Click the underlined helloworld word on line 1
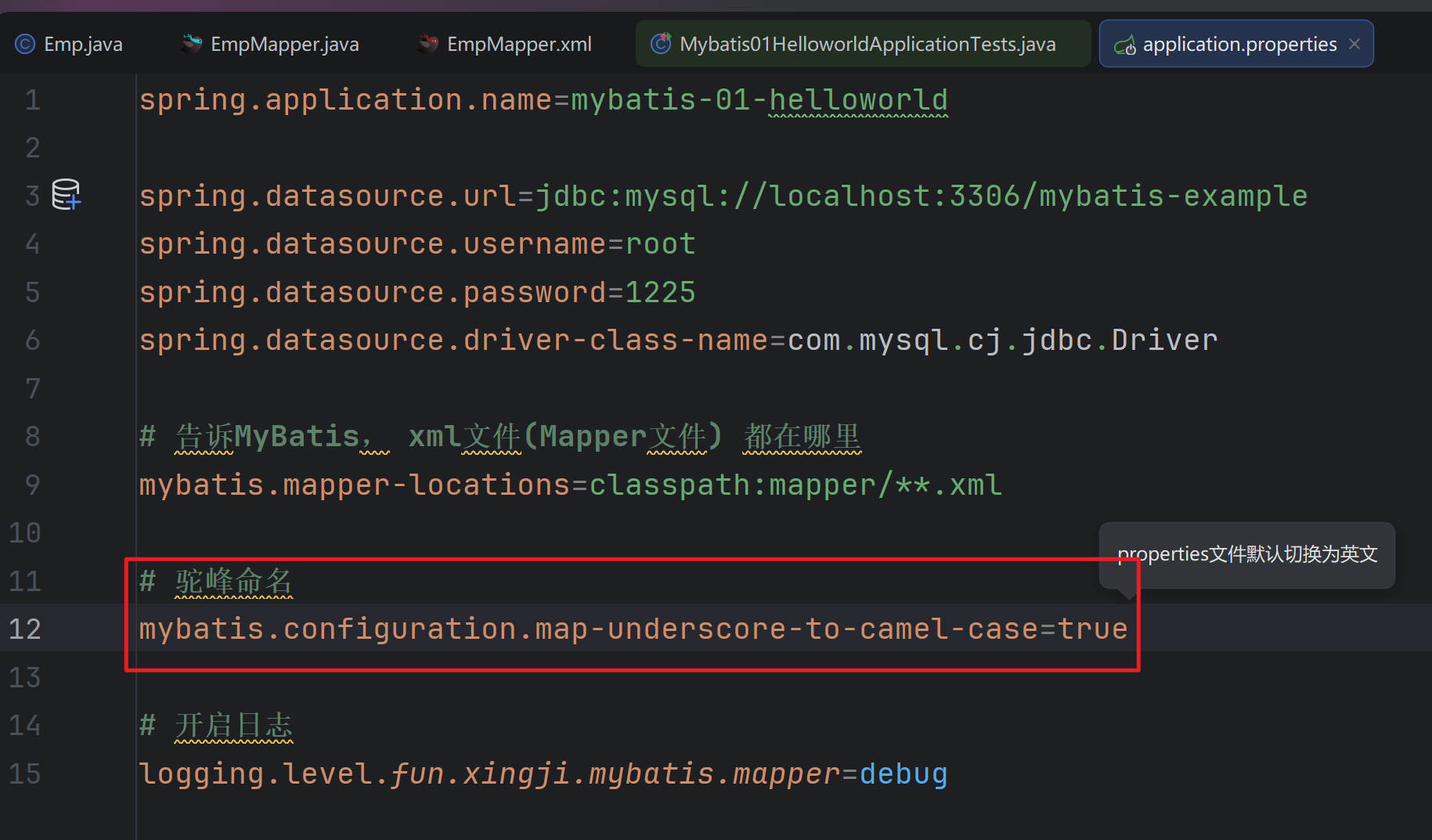This screenshot has width=1432, height=840. click(858, 99)
